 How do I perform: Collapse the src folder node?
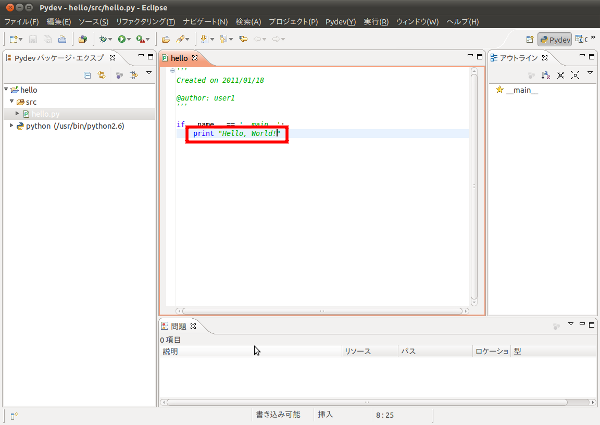(x=12, y=101)
